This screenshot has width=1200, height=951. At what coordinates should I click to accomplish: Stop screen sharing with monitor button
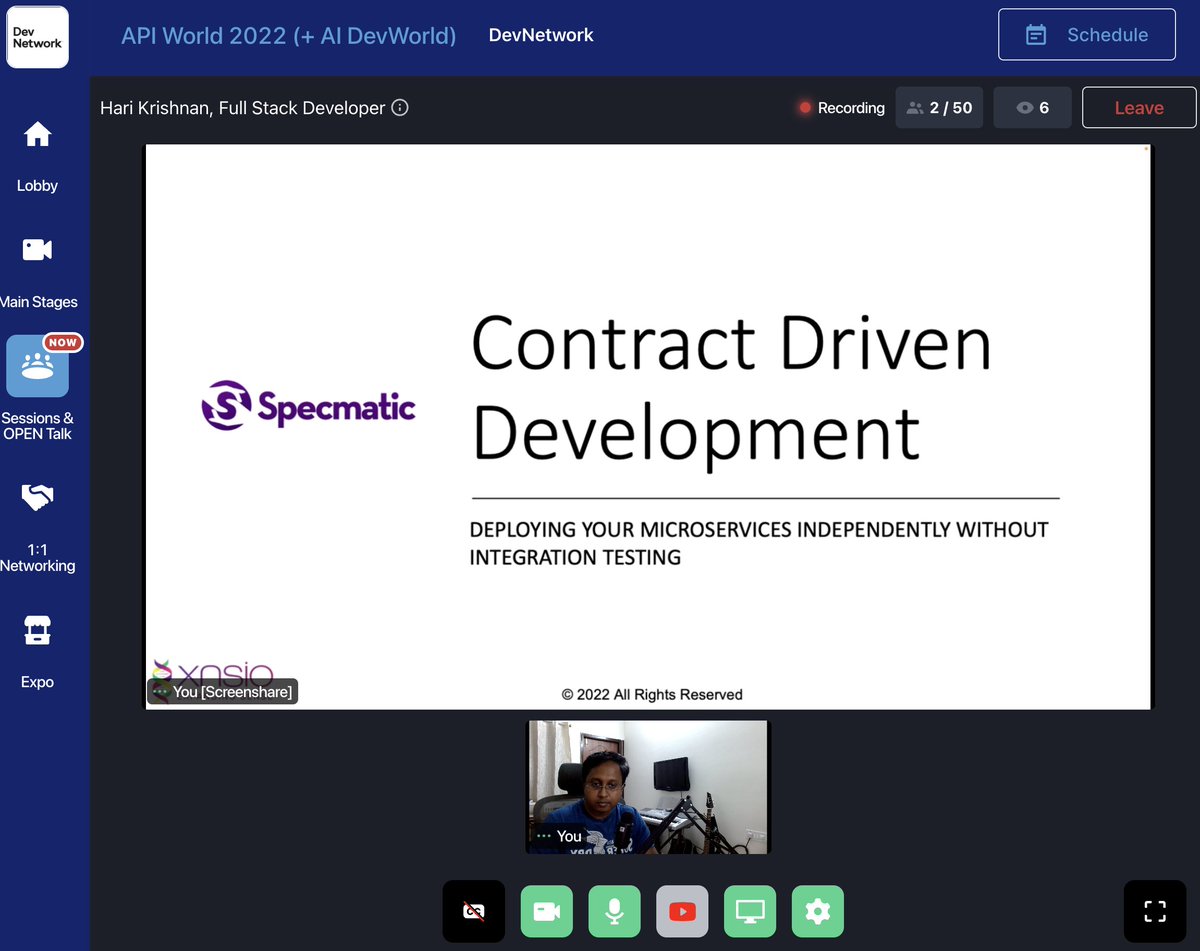[750, 911]
